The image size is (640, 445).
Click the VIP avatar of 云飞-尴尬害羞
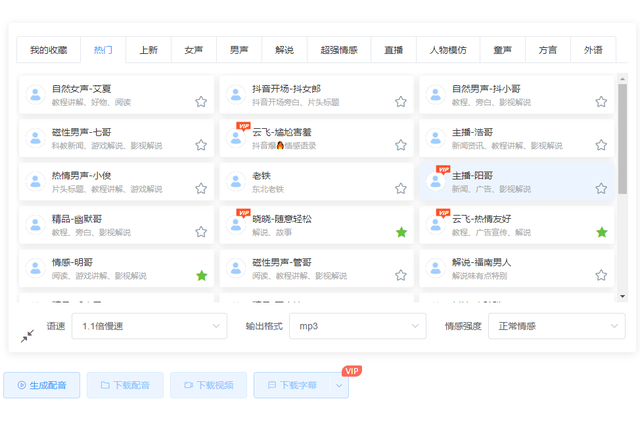236,138
